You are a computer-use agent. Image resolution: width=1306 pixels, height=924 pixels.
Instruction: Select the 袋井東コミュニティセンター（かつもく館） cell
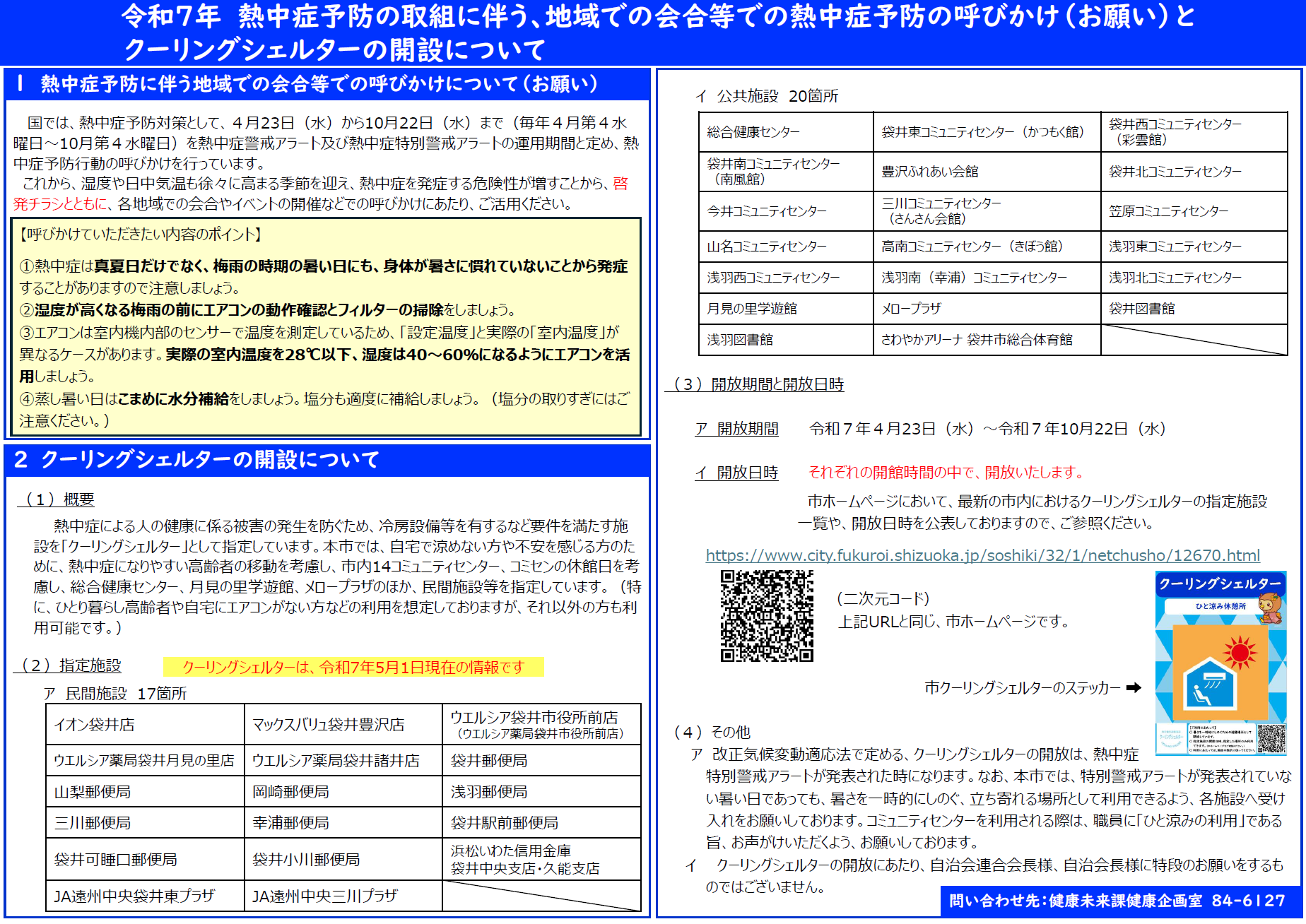click(x=987, y=131)
